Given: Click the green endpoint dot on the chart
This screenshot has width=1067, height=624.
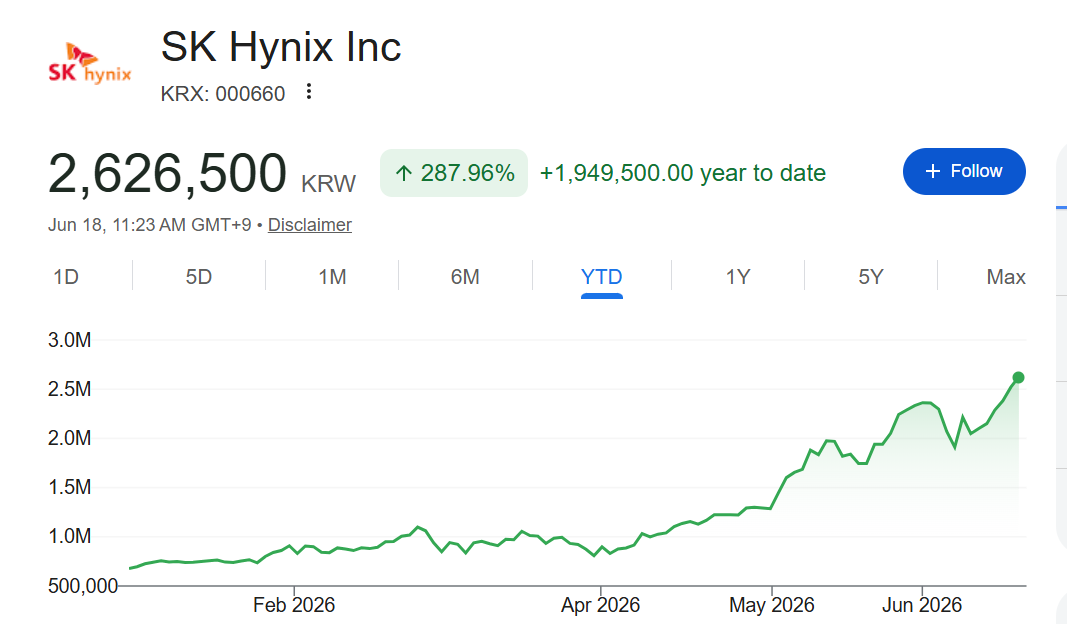Looking at the screenshot, I should 1018,378.
